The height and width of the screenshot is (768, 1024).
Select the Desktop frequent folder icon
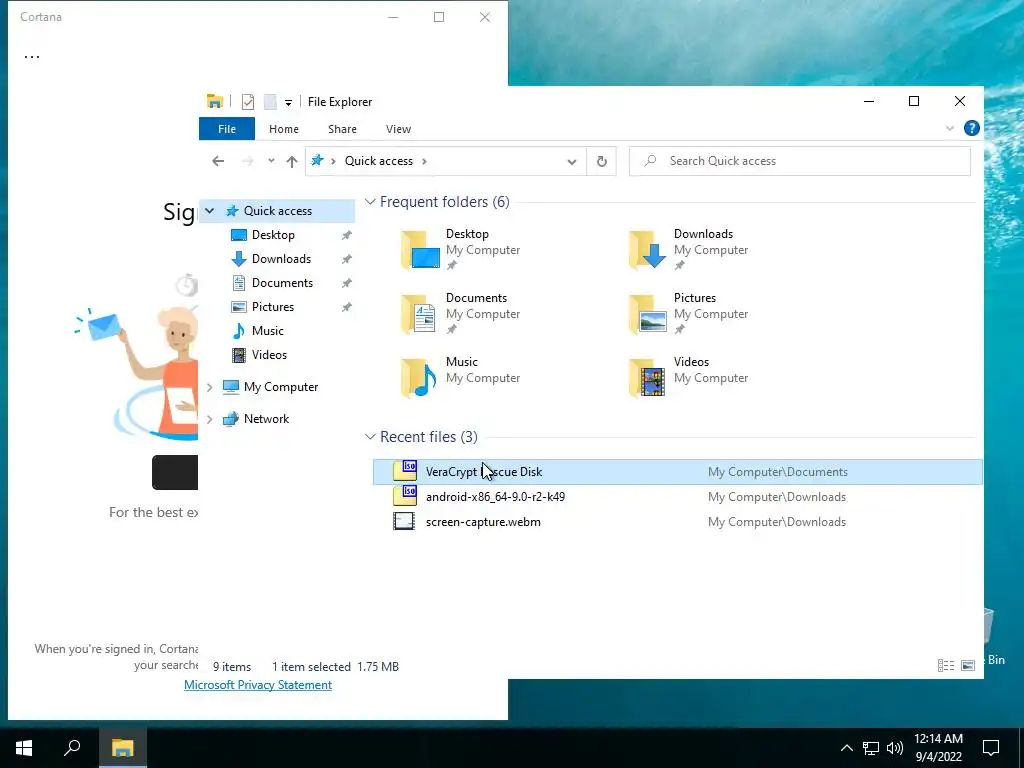coord(421,249)
